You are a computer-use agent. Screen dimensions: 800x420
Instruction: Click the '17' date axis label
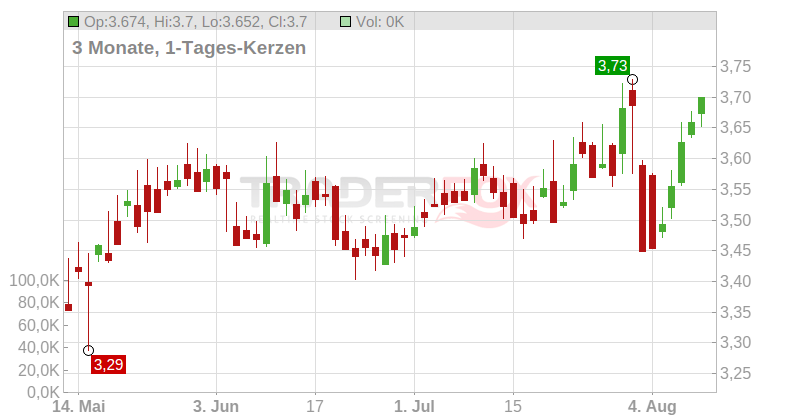point(315,407)
